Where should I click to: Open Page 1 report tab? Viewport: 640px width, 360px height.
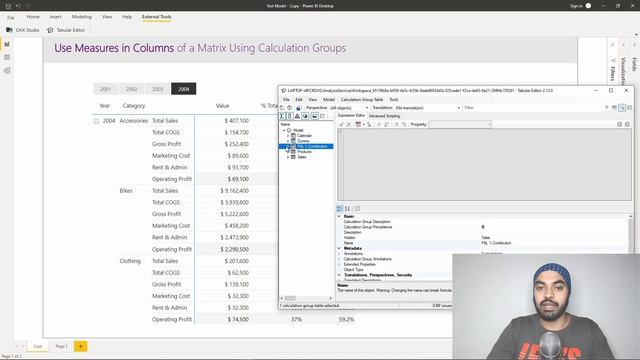pyautogui.click(x=61, y=347)
